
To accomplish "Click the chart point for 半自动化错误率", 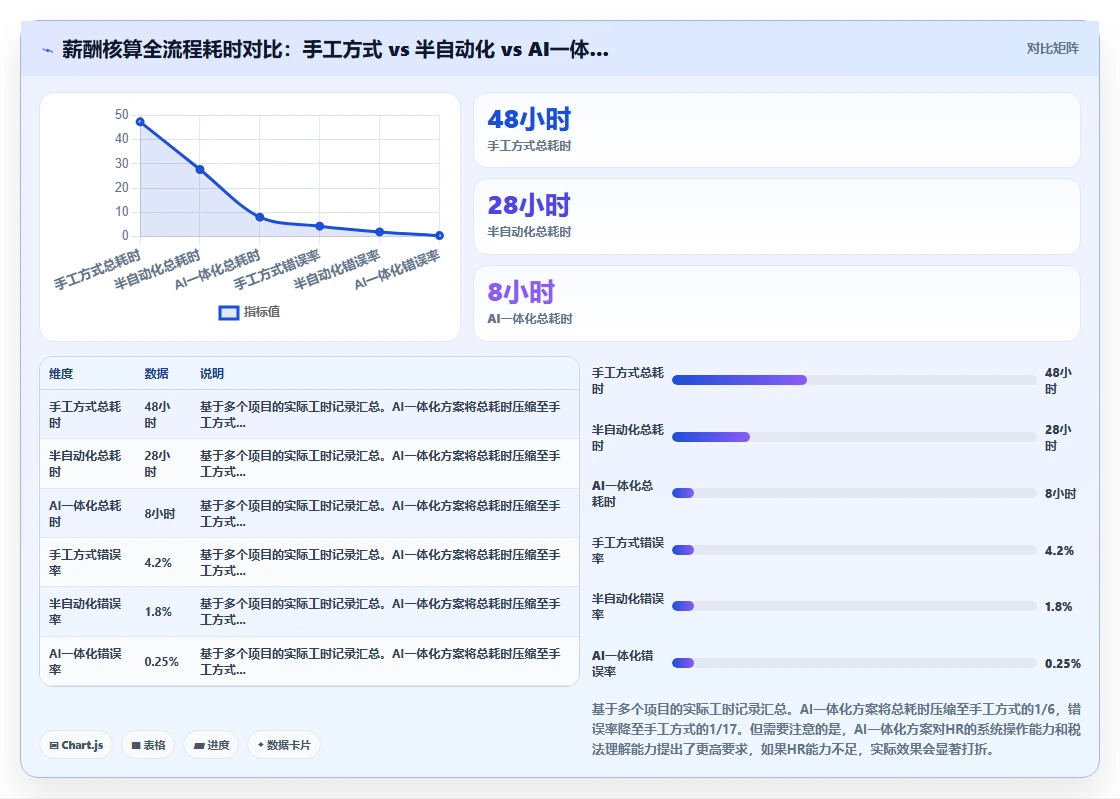I will point(380,232).
